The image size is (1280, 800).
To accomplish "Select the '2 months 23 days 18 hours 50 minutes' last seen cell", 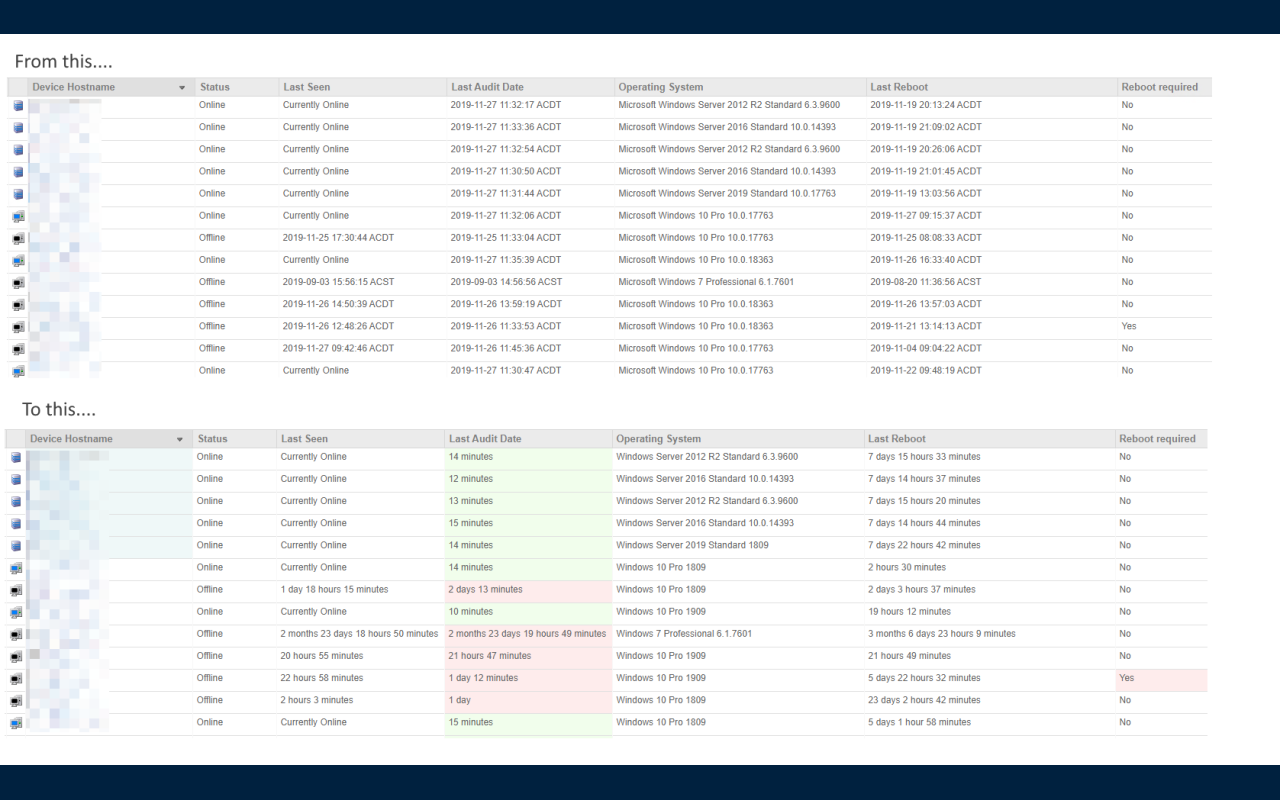I will (x=360, y=634).
